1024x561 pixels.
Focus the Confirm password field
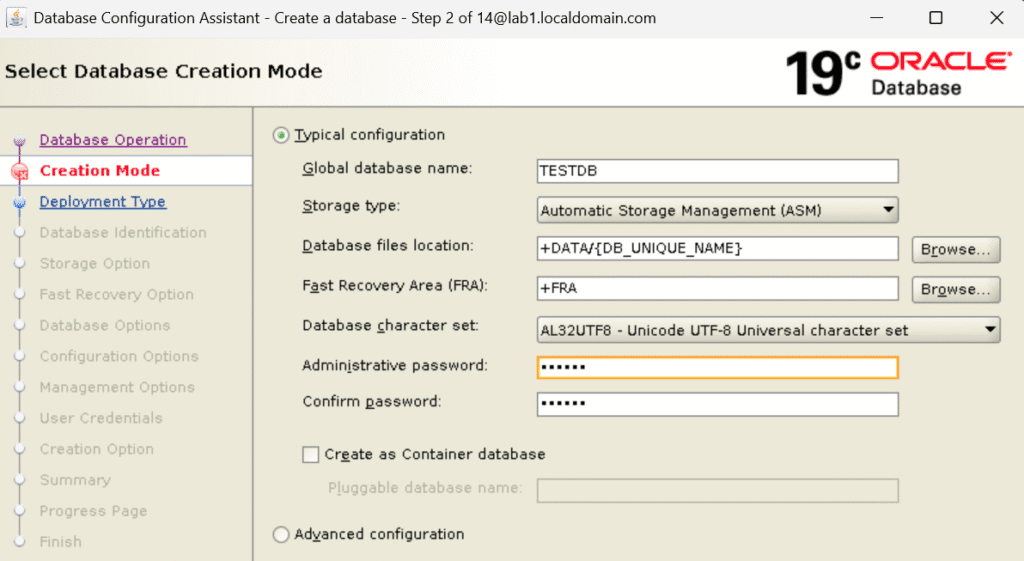click(x=717, y=404)
